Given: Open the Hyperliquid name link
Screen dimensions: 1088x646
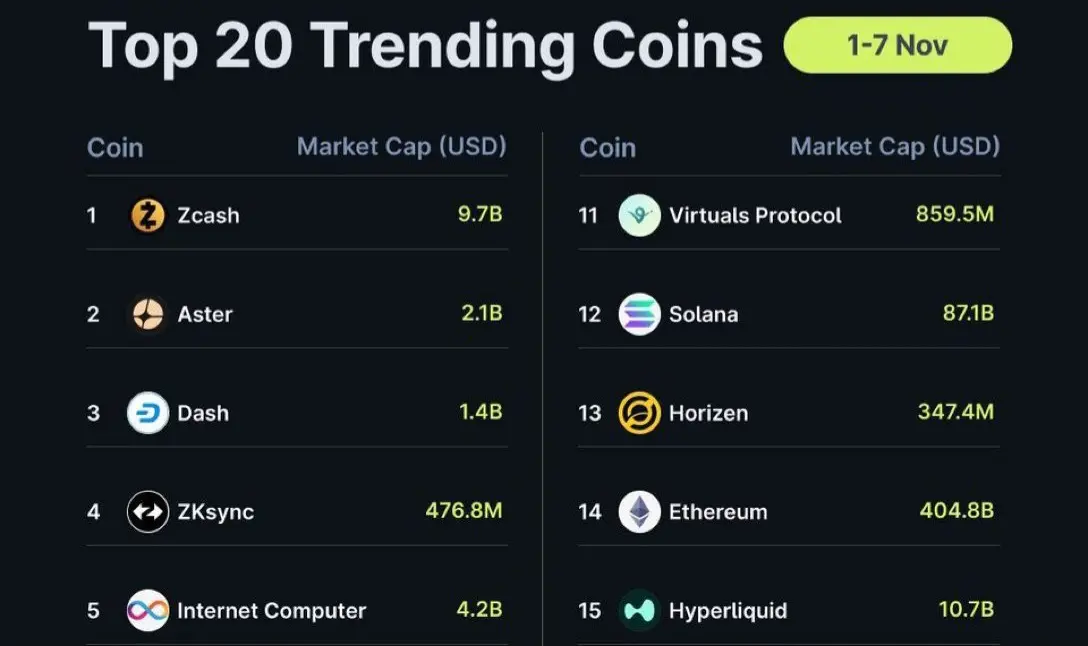Looking at the screenshot, I should [728, 611].
